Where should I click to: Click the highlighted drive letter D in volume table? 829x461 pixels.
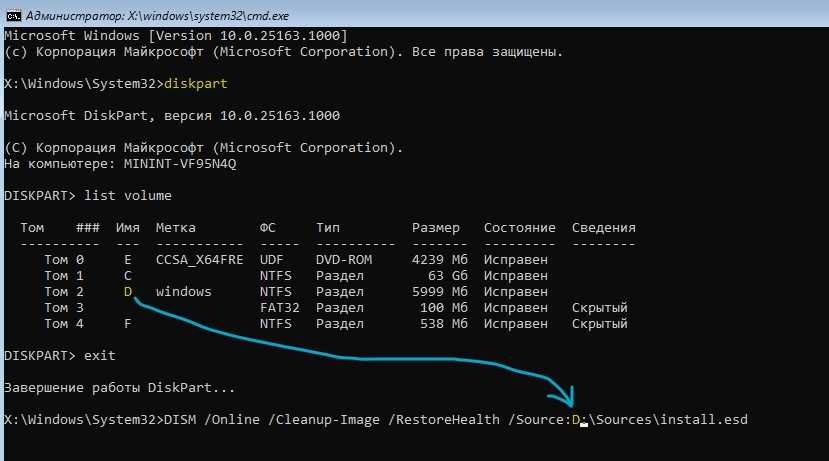[128, 291]
